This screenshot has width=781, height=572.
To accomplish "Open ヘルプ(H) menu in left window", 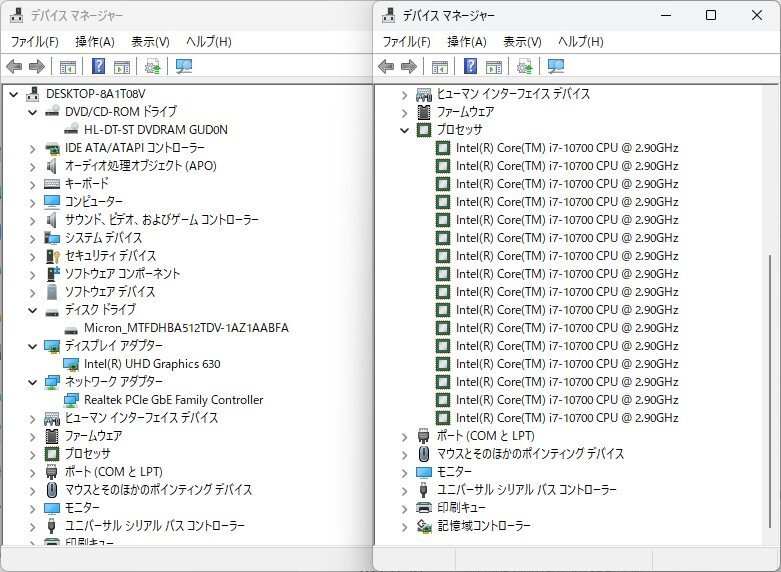I will coord(209,41).
